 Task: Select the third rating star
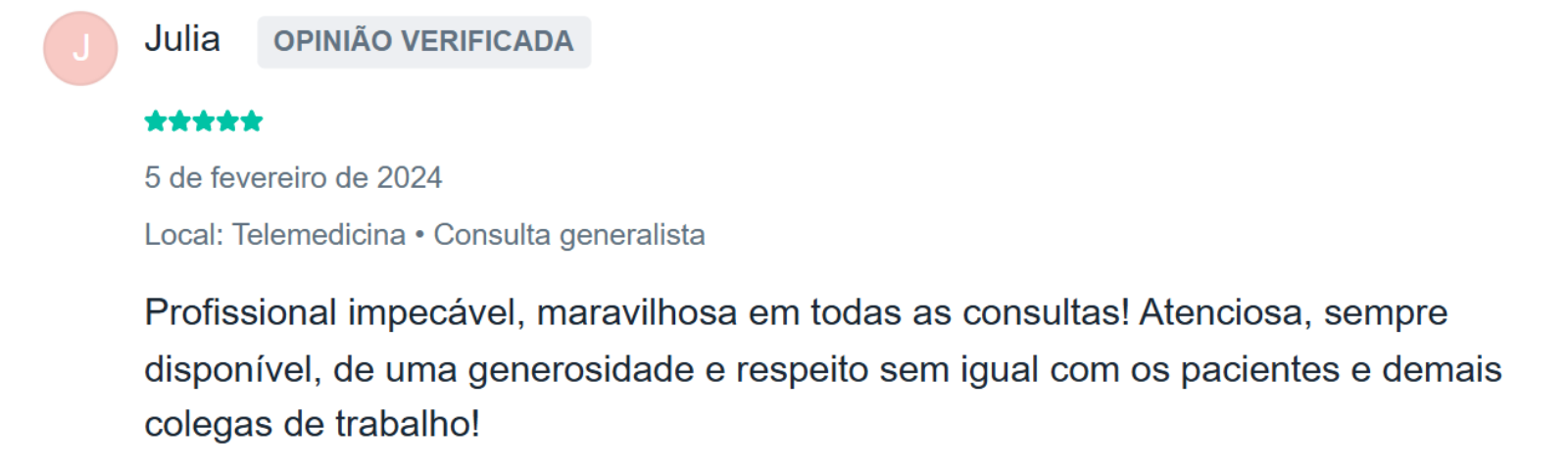tap(204, 121)
